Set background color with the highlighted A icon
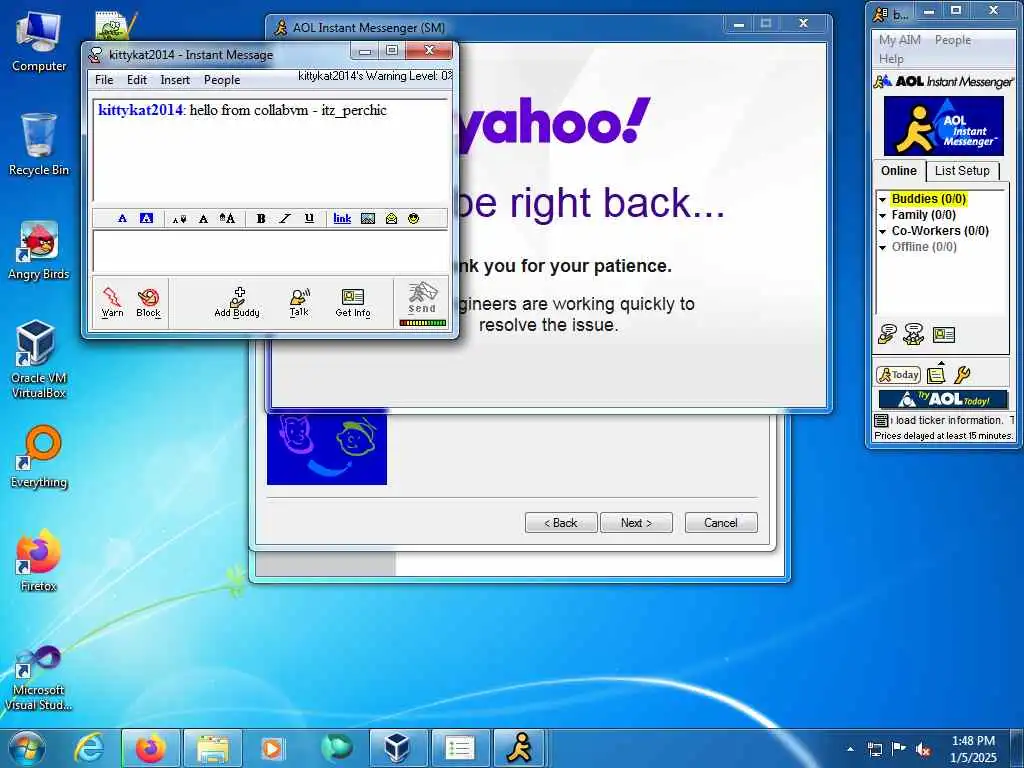Image resolution: width=1024 pixels, height=768 pixels. click(x=146, y=218)
